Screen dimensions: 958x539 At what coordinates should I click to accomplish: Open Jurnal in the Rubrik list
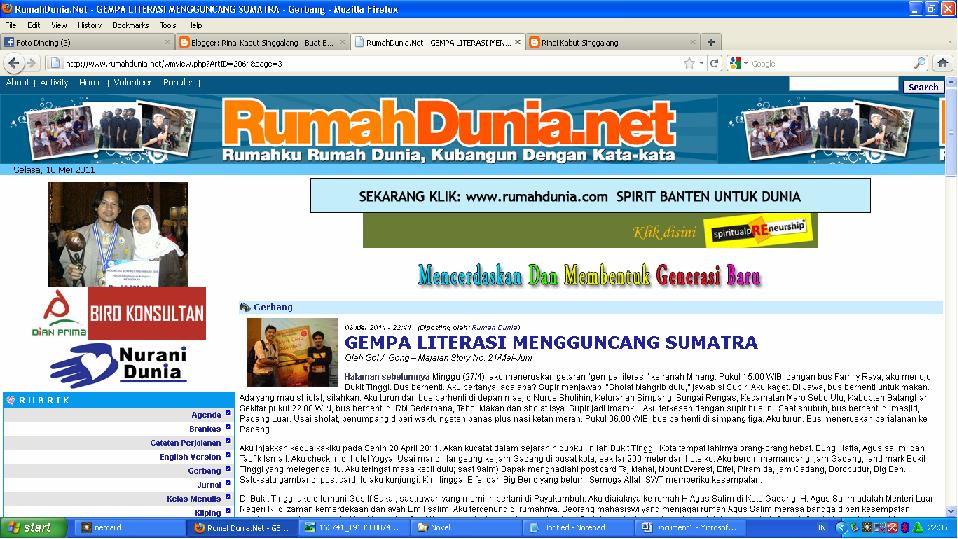[209, 485]
